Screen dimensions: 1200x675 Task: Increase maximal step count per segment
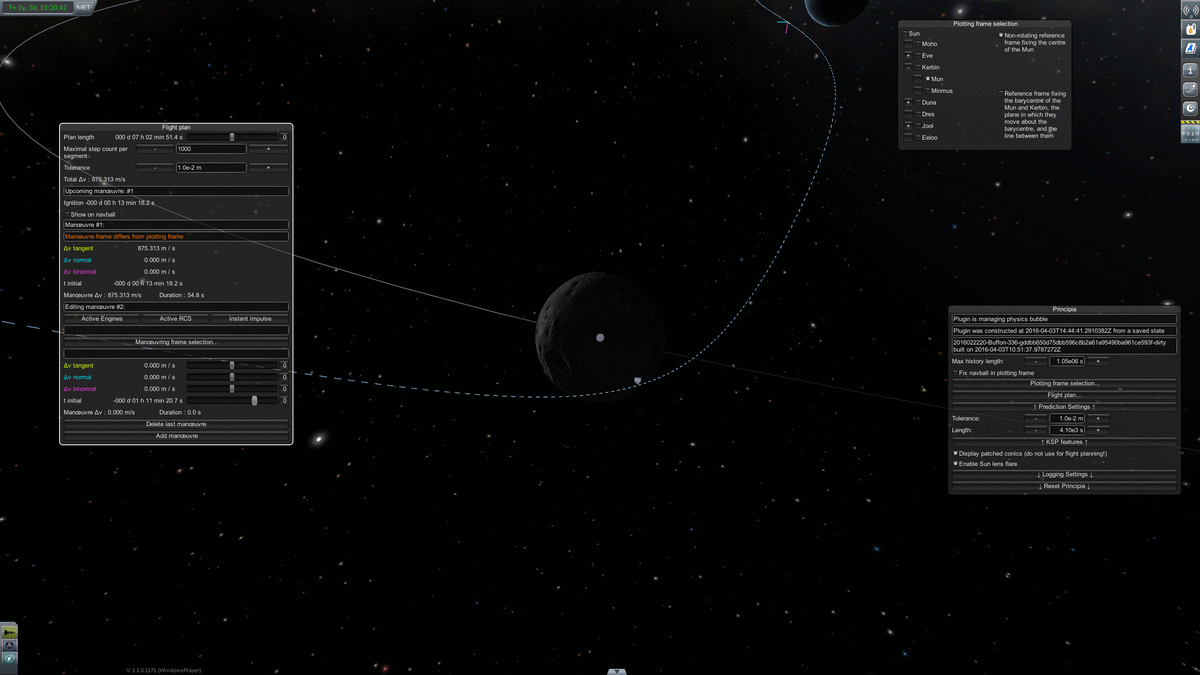pos(268,149)
